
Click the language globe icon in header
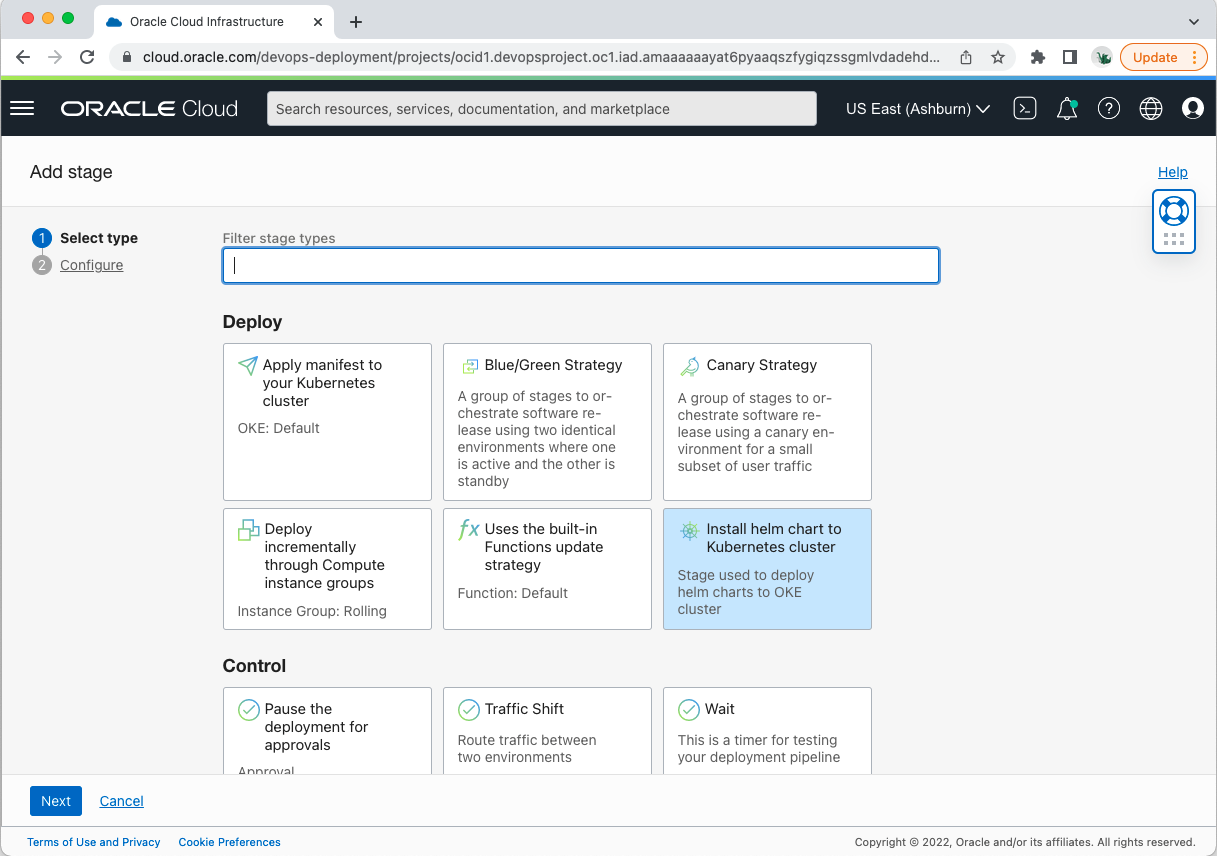click(x=1150, y=108)
